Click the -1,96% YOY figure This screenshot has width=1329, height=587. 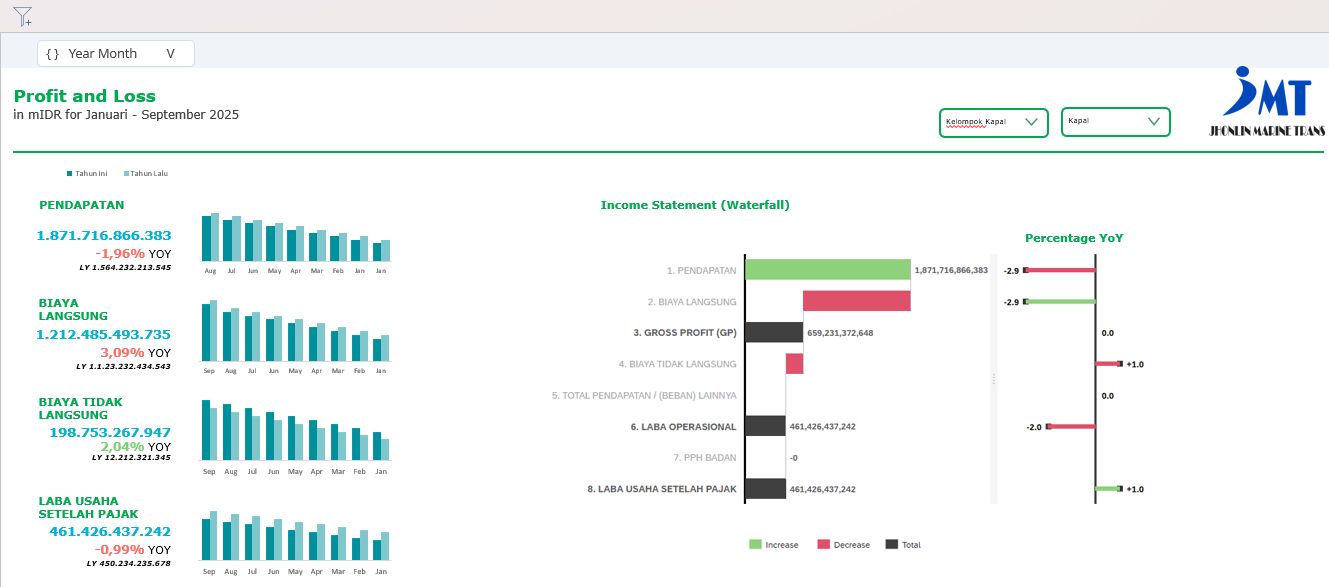coord(133,254)
